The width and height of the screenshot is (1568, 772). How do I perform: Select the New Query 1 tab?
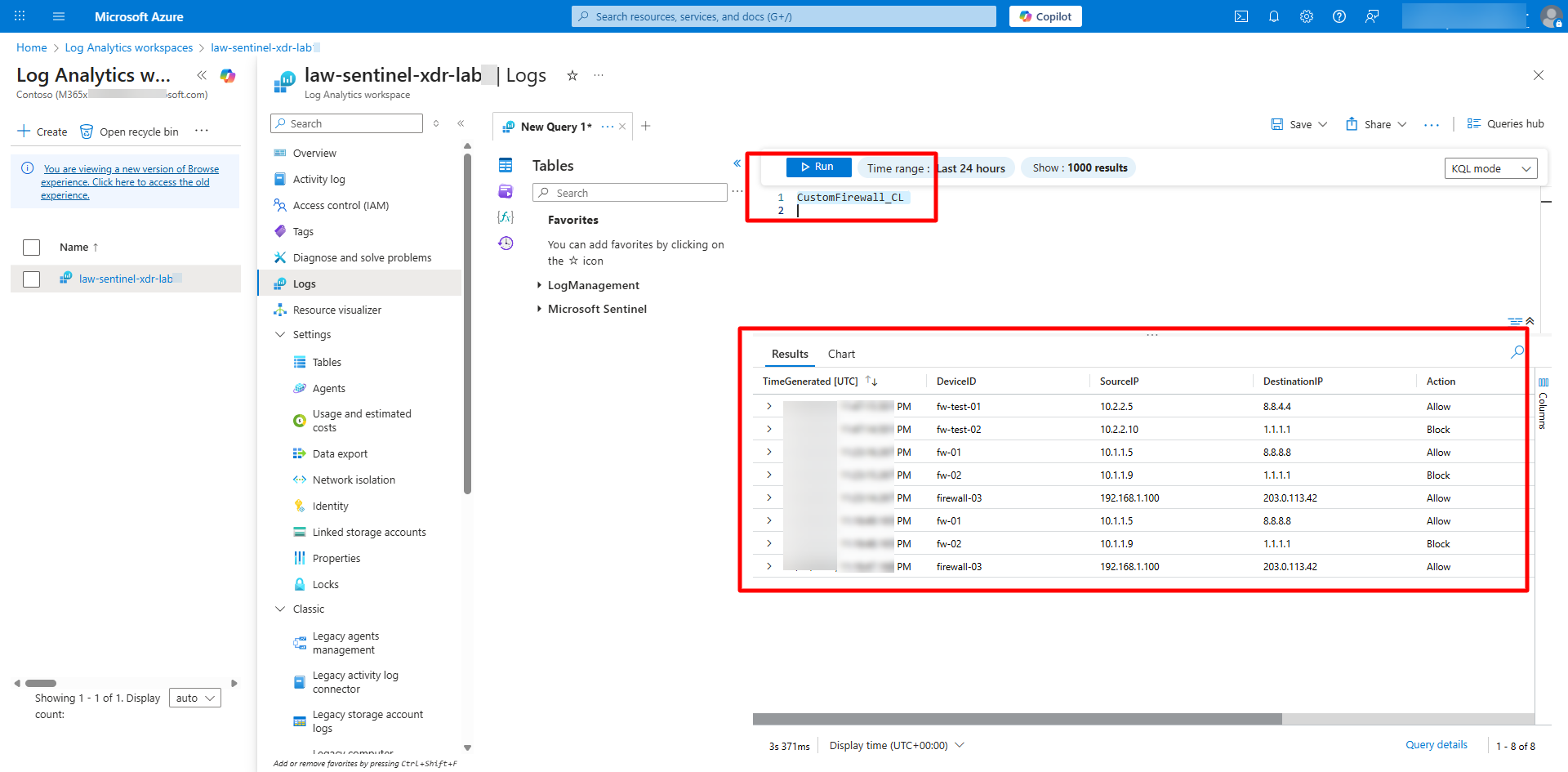(555, 127)
